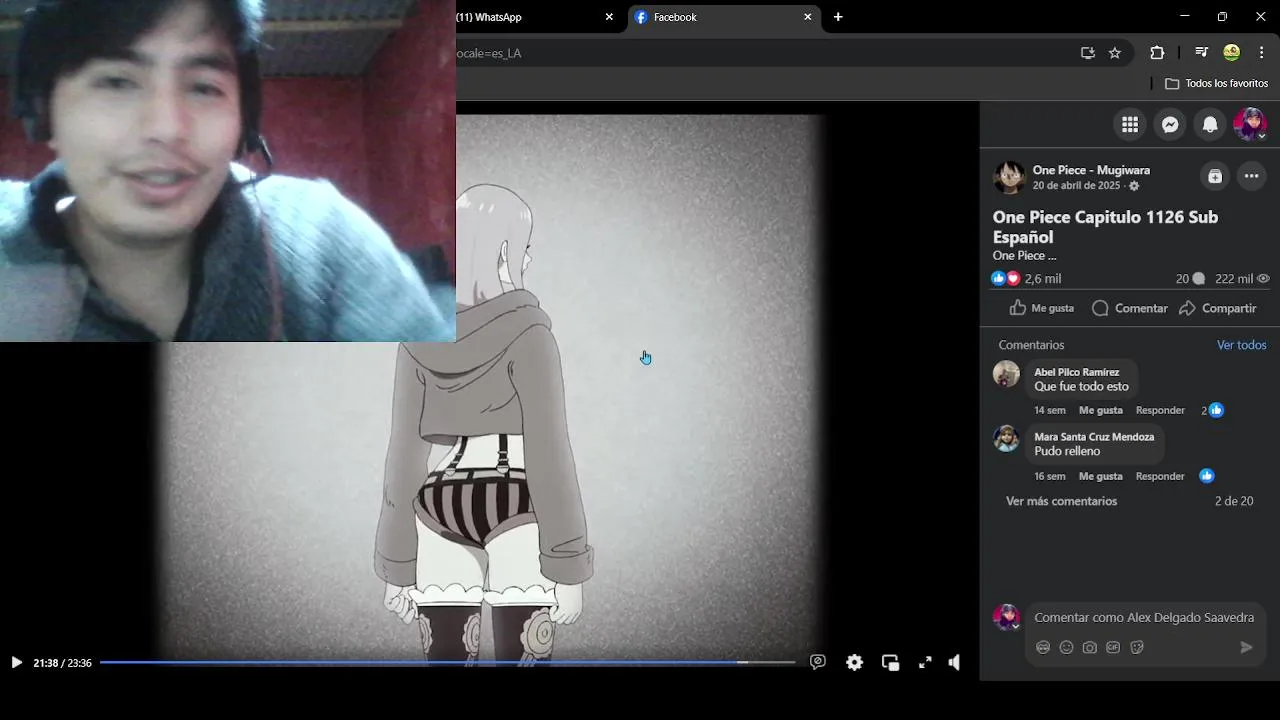The width and height of the screenshot is (1280, 720).
Task: Open a new browser tab
Action: click(838, 17)
